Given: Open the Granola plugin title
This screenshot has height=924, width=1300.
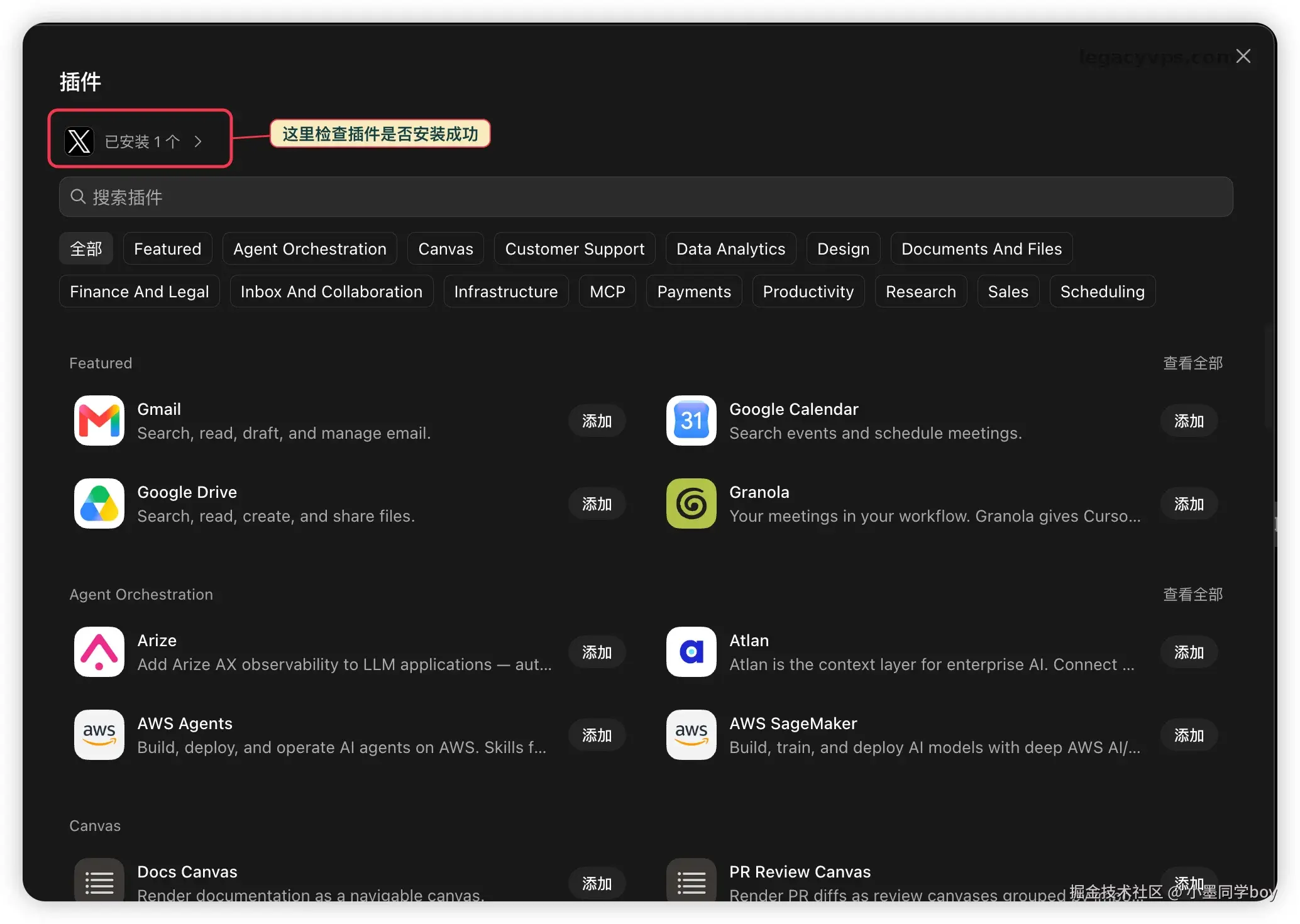Looking at the screenshot, I should (759, 492).
